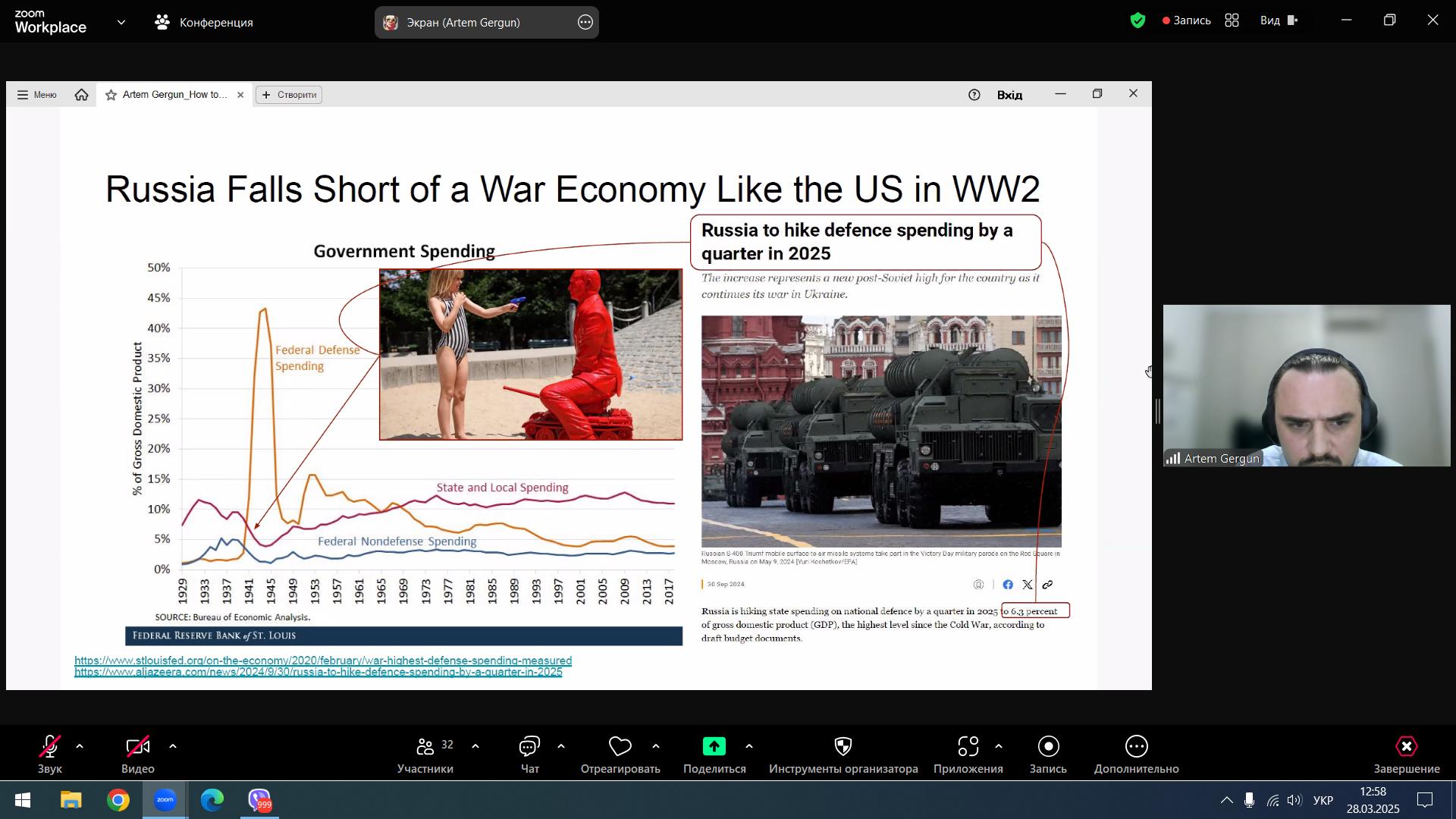The width and height of the screenshot is (1456, 819).
Task: Click the Завершение end meeting button
Action: tap(1407, 755)
